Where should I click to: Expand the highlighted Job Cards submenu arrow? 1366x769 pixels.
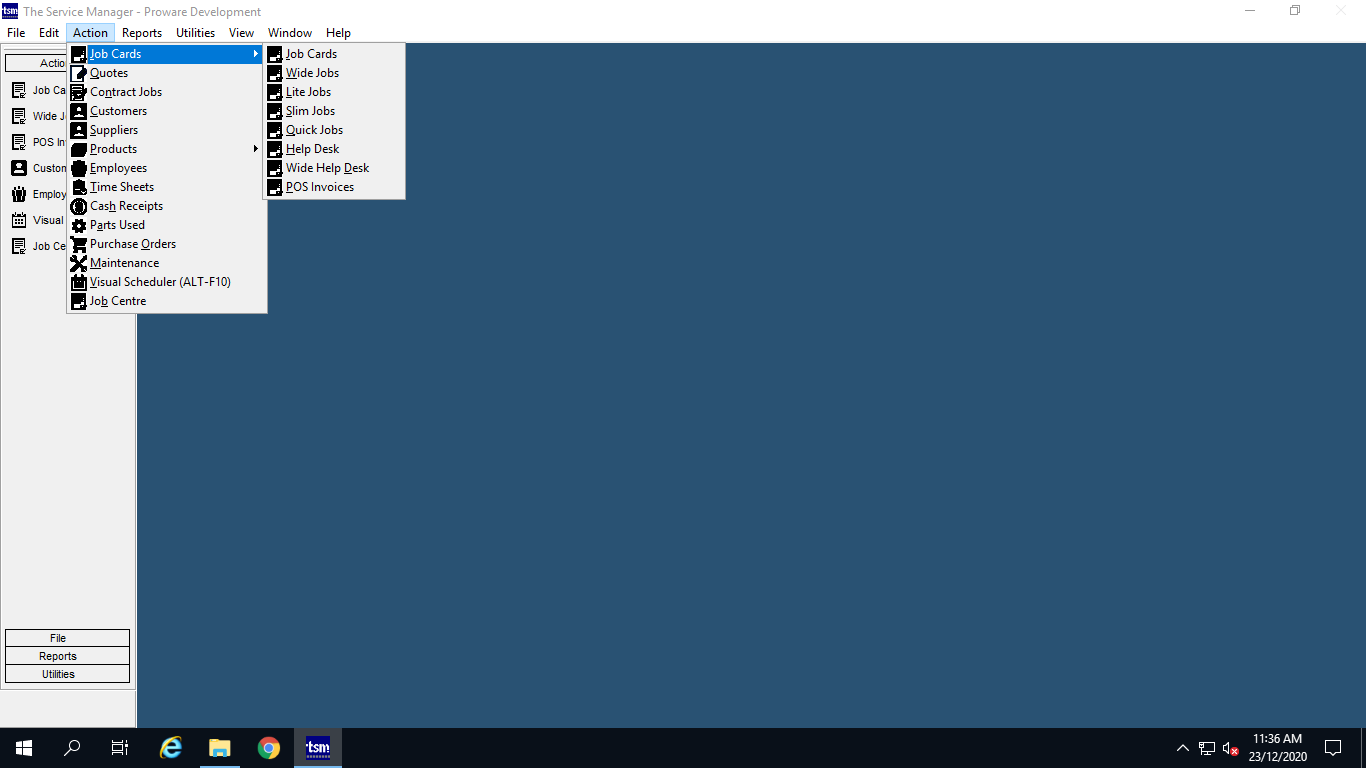point(256,54)
